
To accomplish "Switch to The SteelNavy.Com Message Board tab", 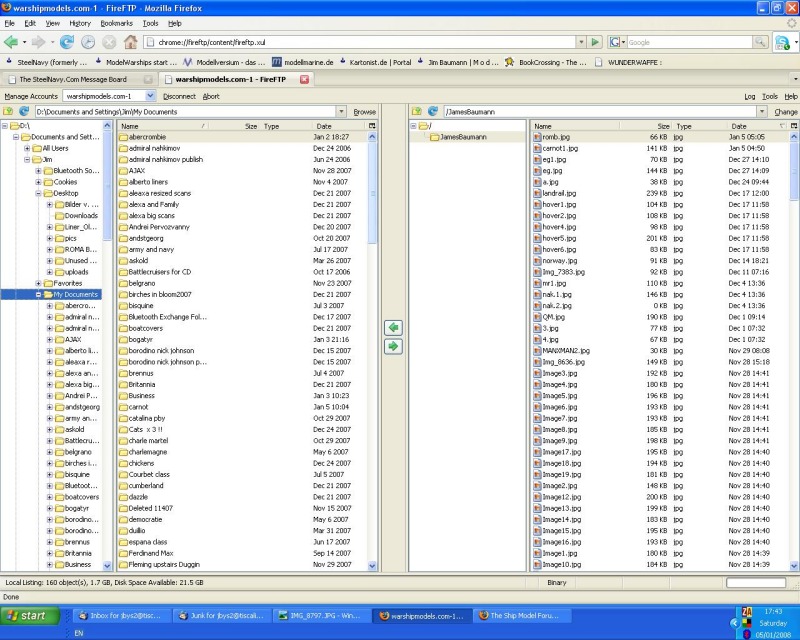I will pyautogui.click(x=73, y=79).
